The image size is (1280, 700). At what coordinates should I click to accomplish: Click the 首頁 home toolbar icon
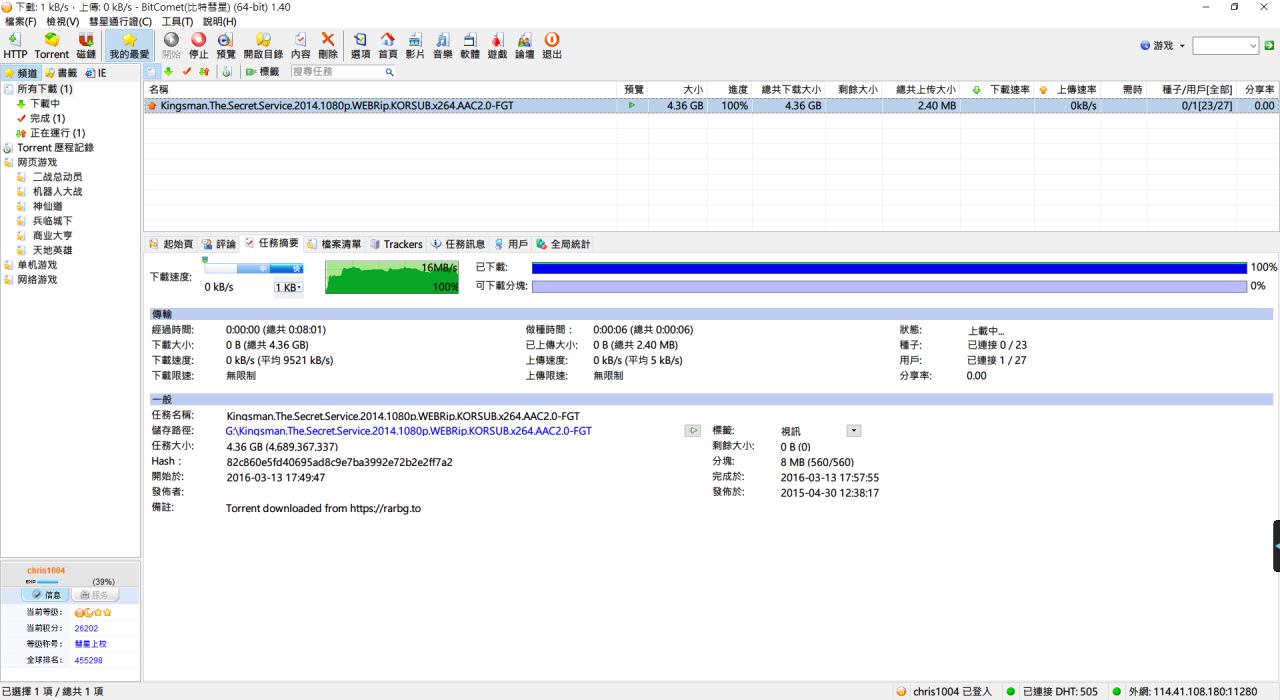point(388,46)
